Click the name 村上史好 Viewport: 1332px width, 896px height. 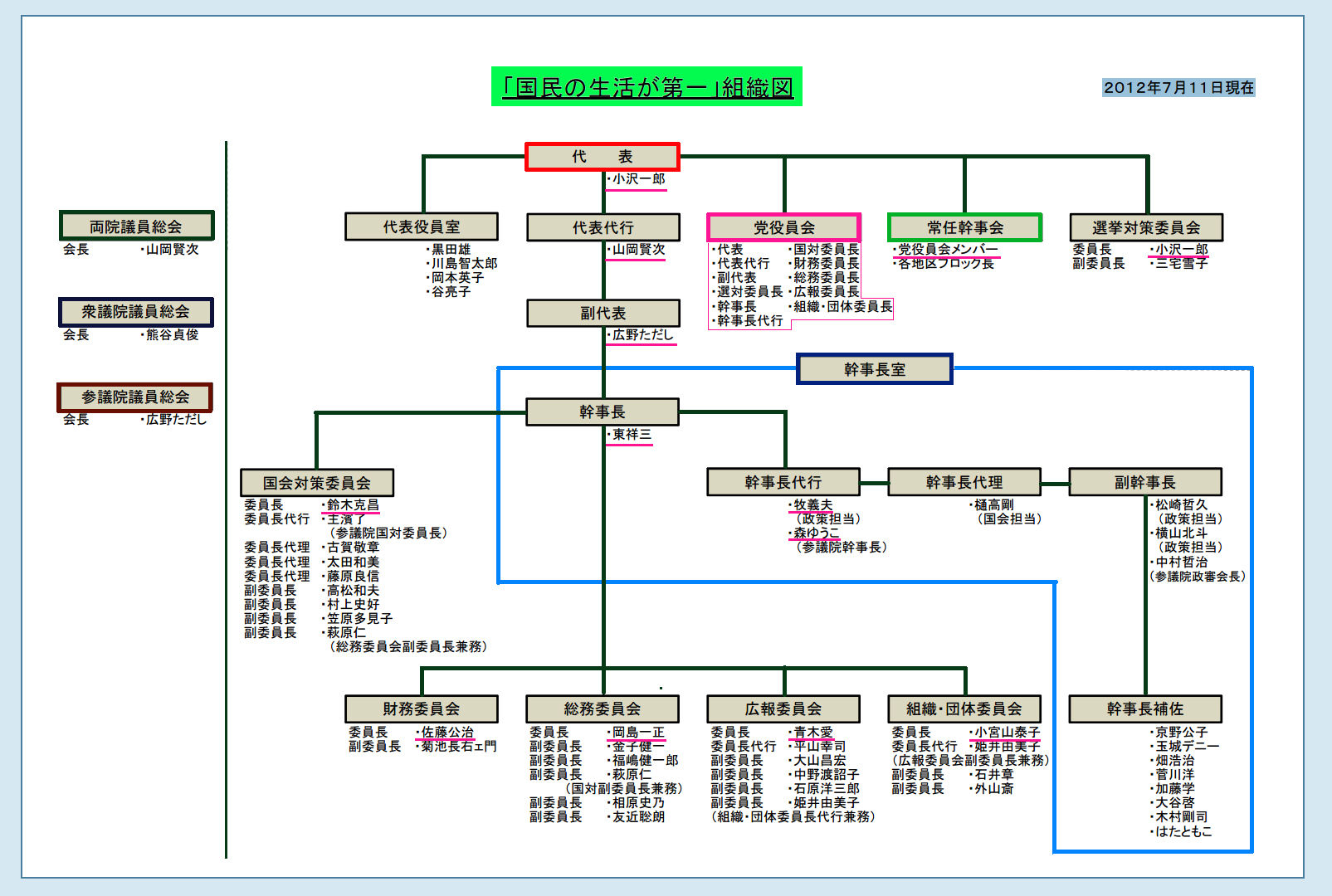353,604
